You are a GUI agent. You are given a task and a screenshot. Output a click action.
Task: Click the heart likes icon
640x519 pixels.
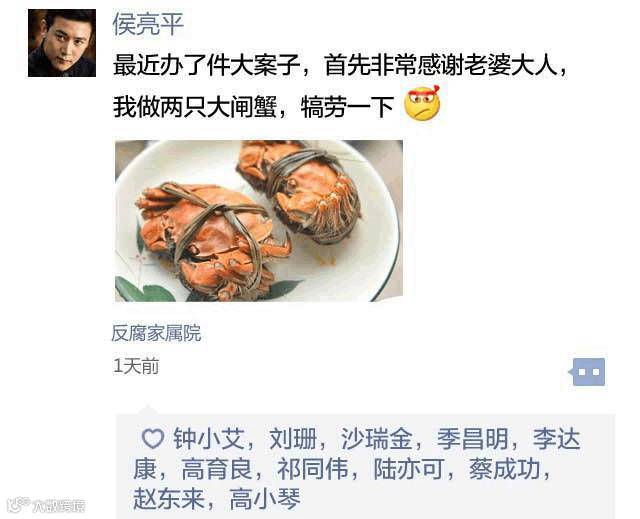pos(153,439)
